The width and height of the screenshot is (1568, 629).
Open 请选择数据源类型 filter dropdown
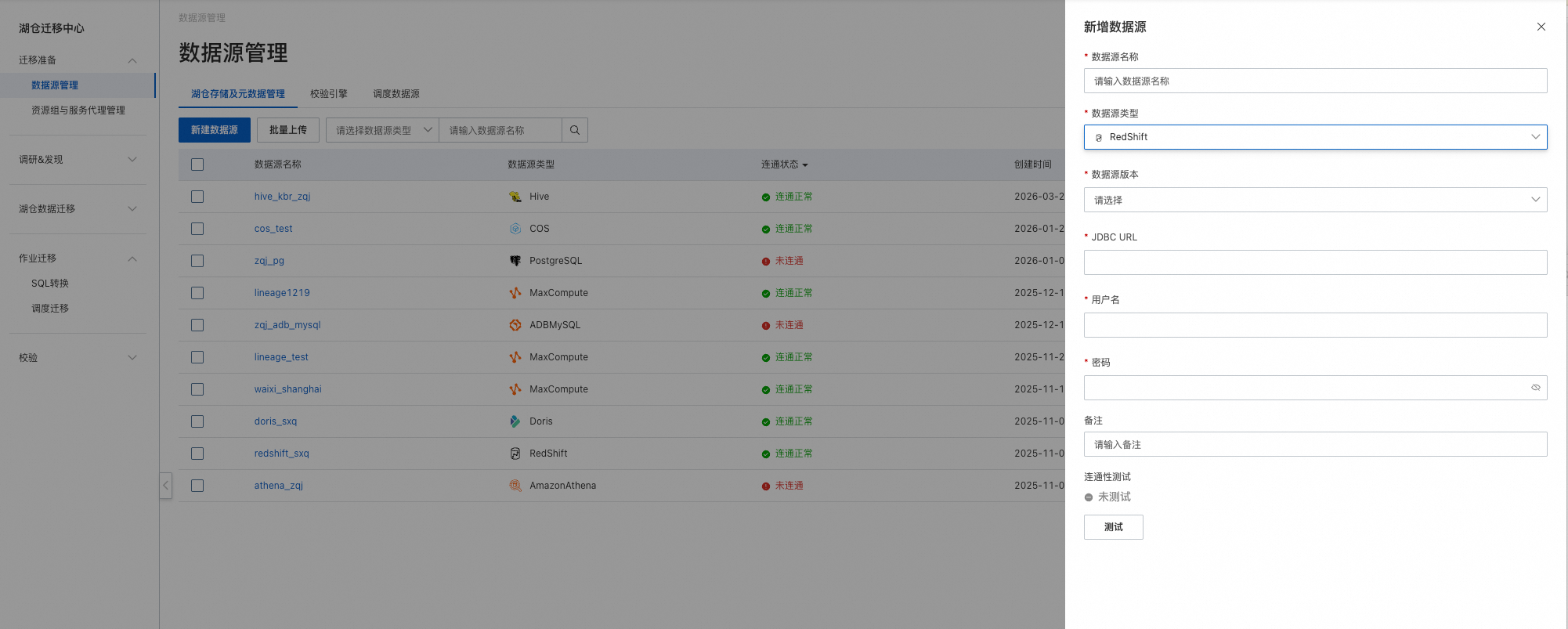(382, 130)
